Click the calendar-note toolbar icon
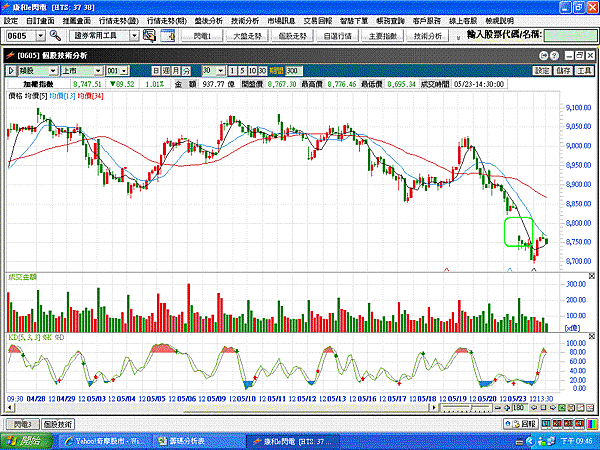 pyautogui.click(x=168, y=36)
